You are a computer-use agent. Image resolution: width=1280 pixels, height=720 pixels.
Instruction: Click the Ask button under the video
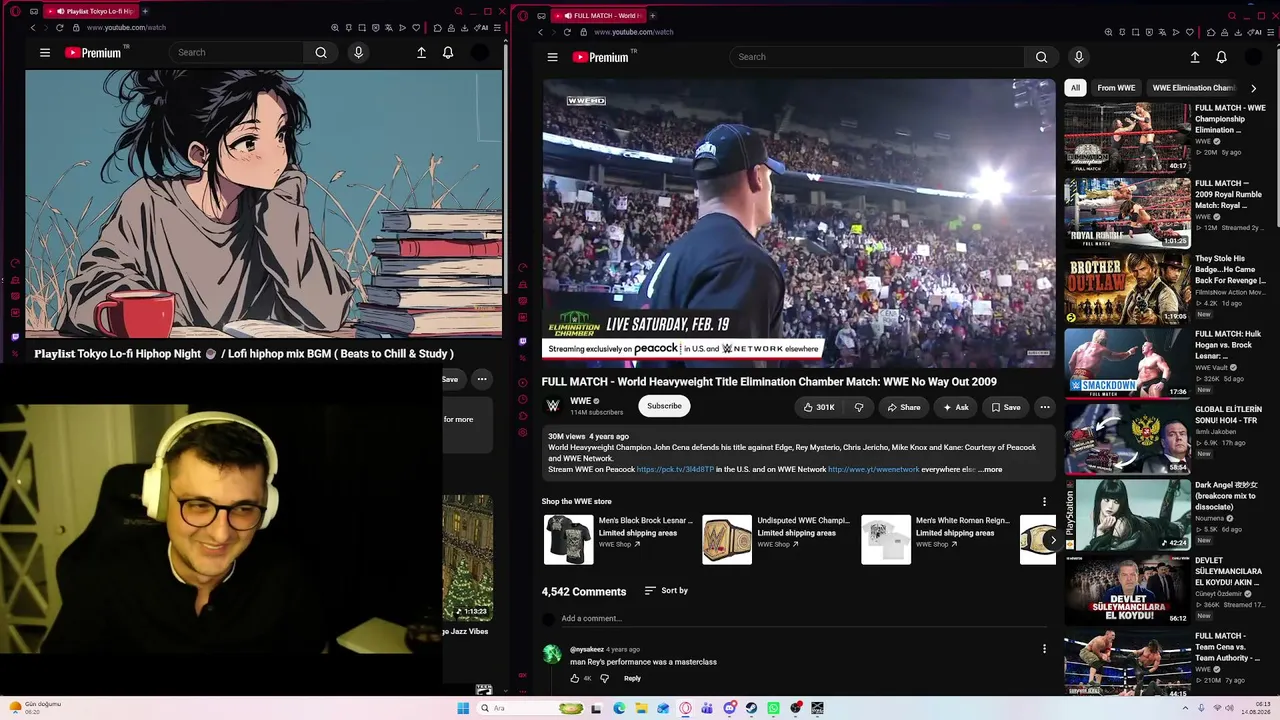(955, 407)
